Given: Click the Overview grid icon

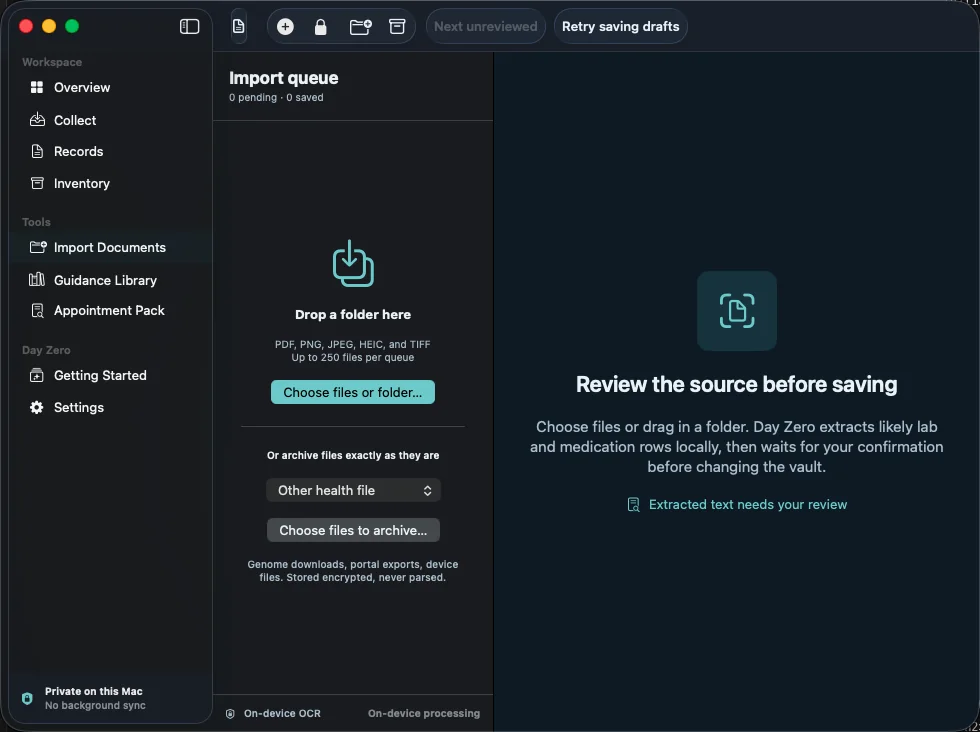Looking at the screenshot, I should (37, 88).
